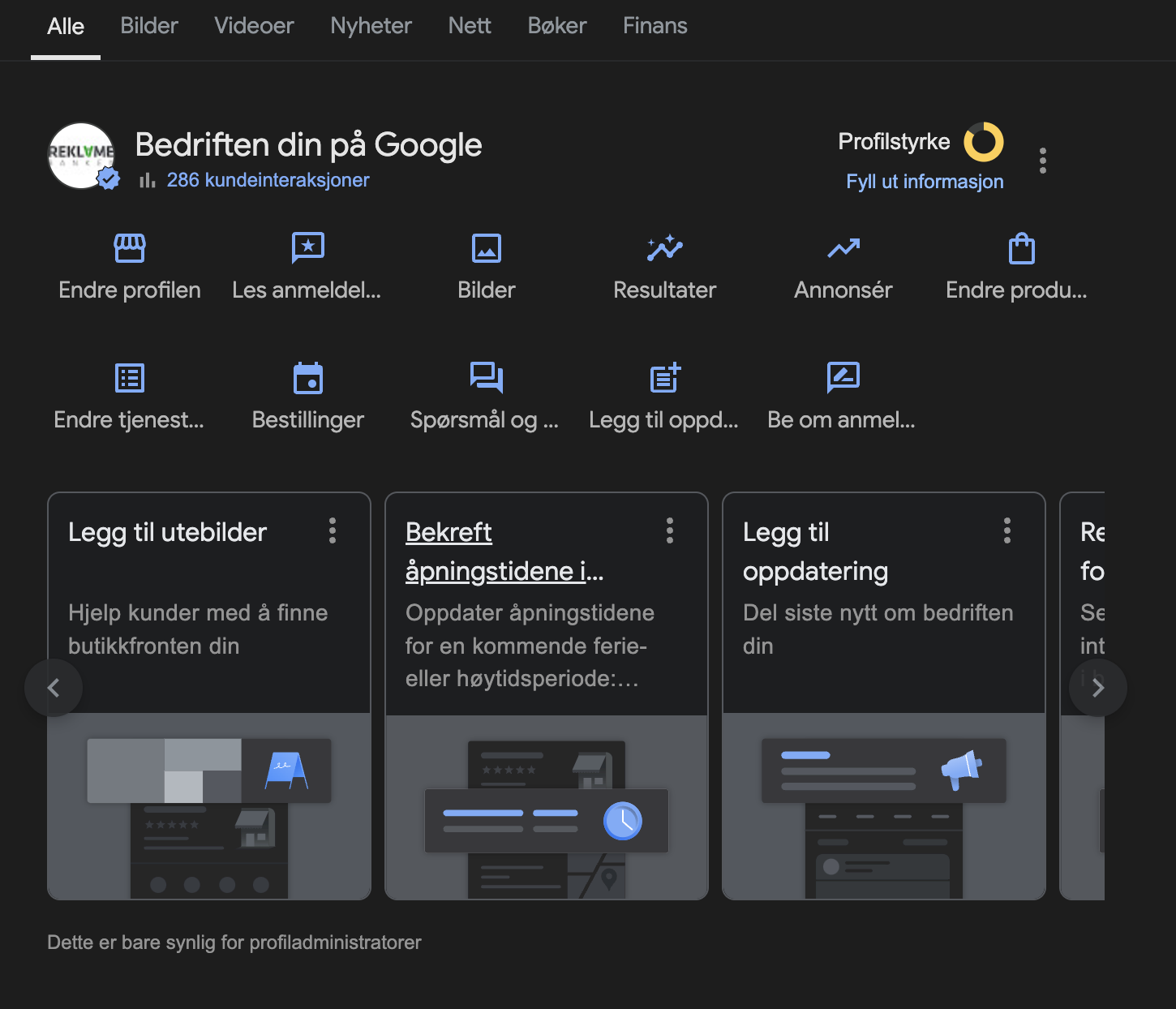
Task: Click the Fyll ut informasjon link
Action: pos(925,182)
